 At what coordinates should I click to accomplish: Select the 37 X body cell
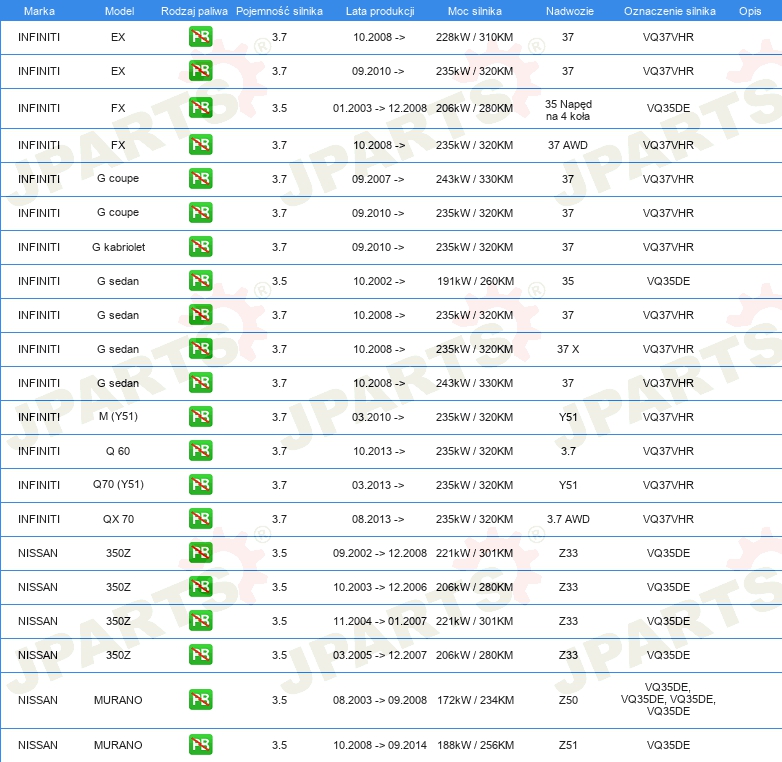point(568,349)
